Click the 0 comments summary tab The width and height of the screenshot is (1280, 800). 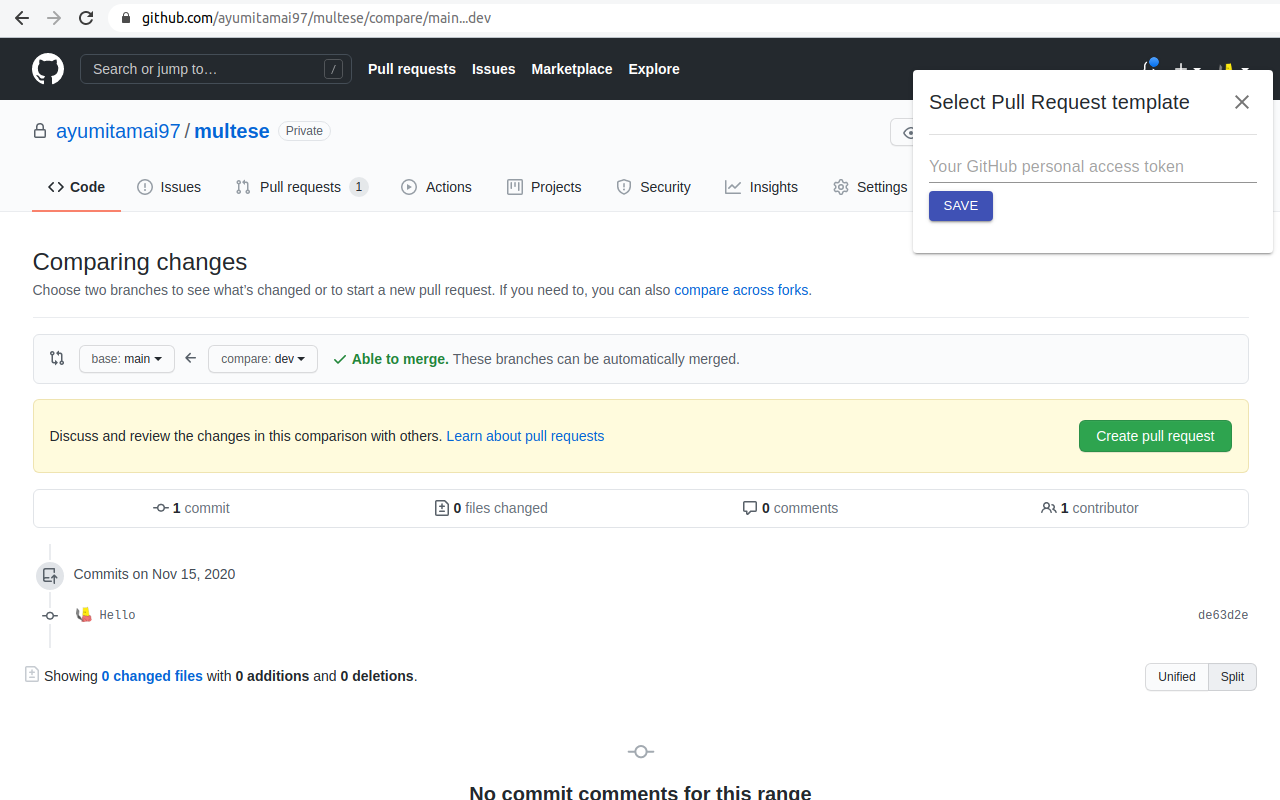(x=790, y=508)
